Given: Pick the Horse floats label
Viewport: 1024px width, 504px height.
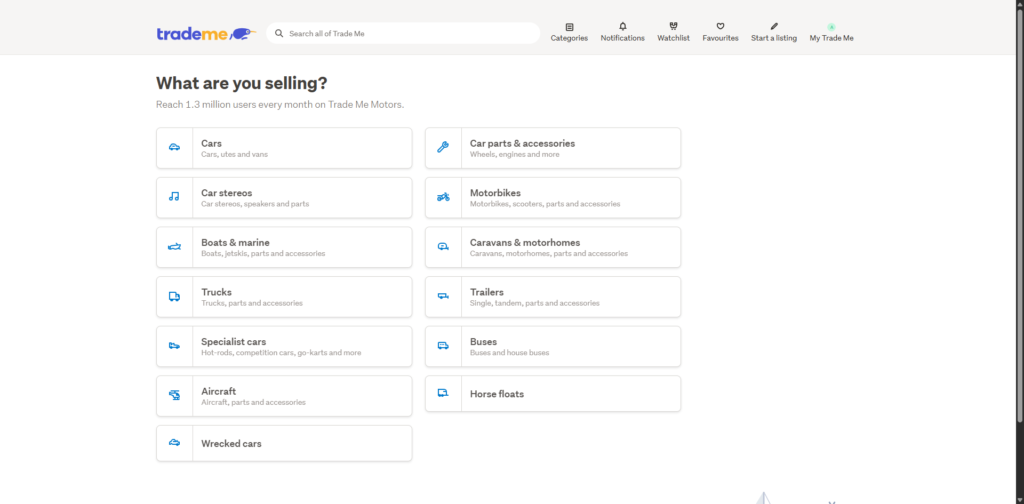Looking at the screenshot, I should pos(497,394).
